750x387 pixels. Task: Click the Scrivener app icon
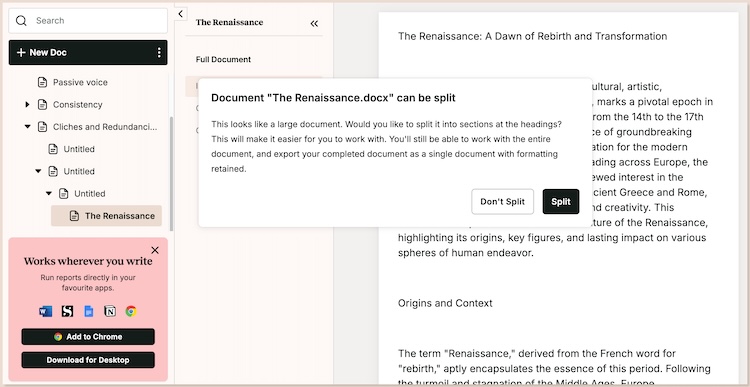point(67,311)
